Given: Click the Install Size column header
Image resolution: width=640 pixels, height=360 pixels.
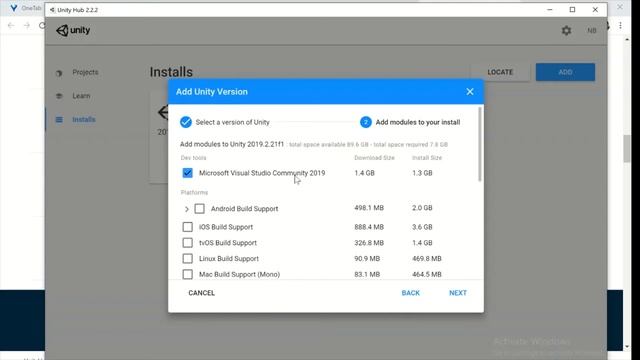Looking at the screenshot, I should point(427,158).
